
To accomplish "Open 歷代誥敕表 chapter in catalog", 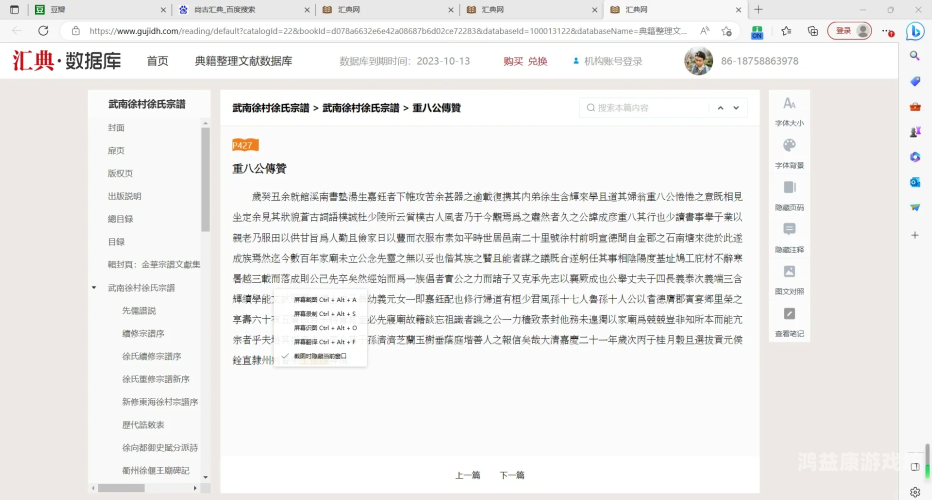I will 143,424.
